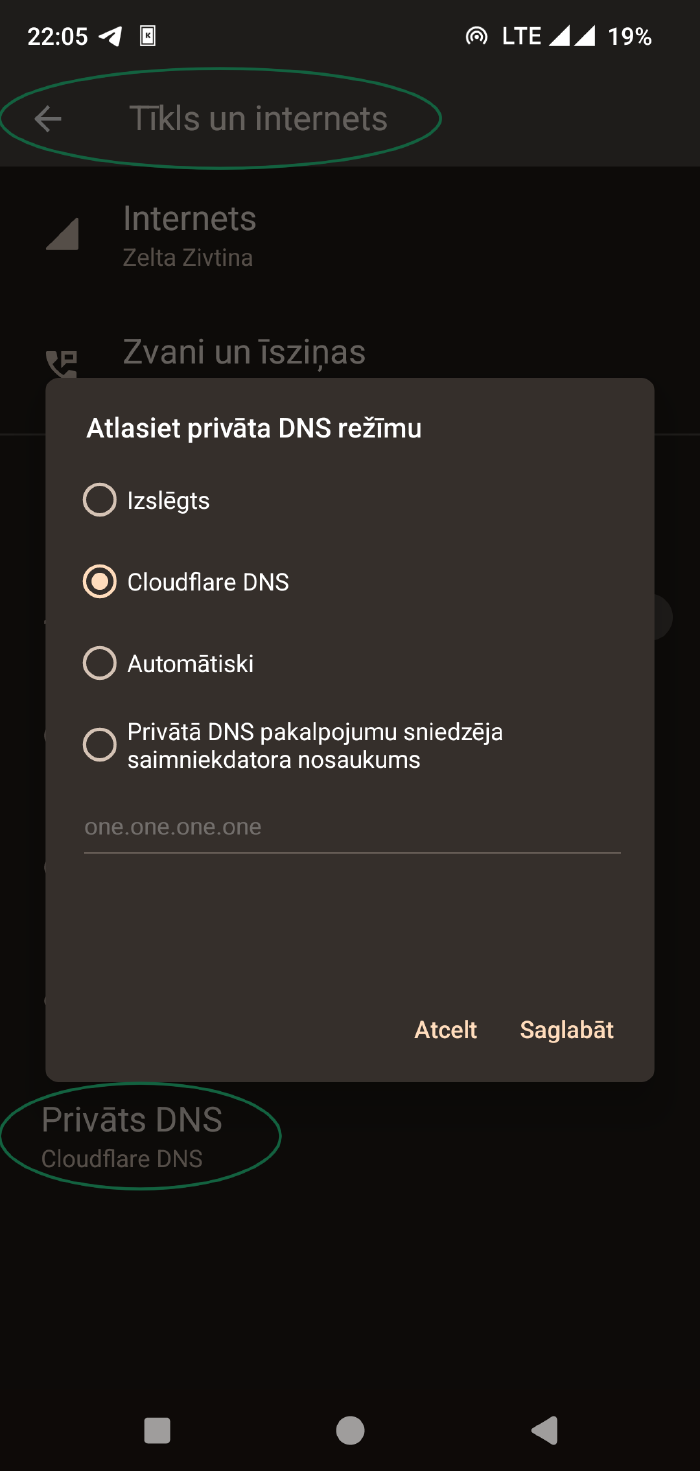The image size is (700, 1471).
Task: Click the one.one.one.one hostname field
Action: point(352,828)
